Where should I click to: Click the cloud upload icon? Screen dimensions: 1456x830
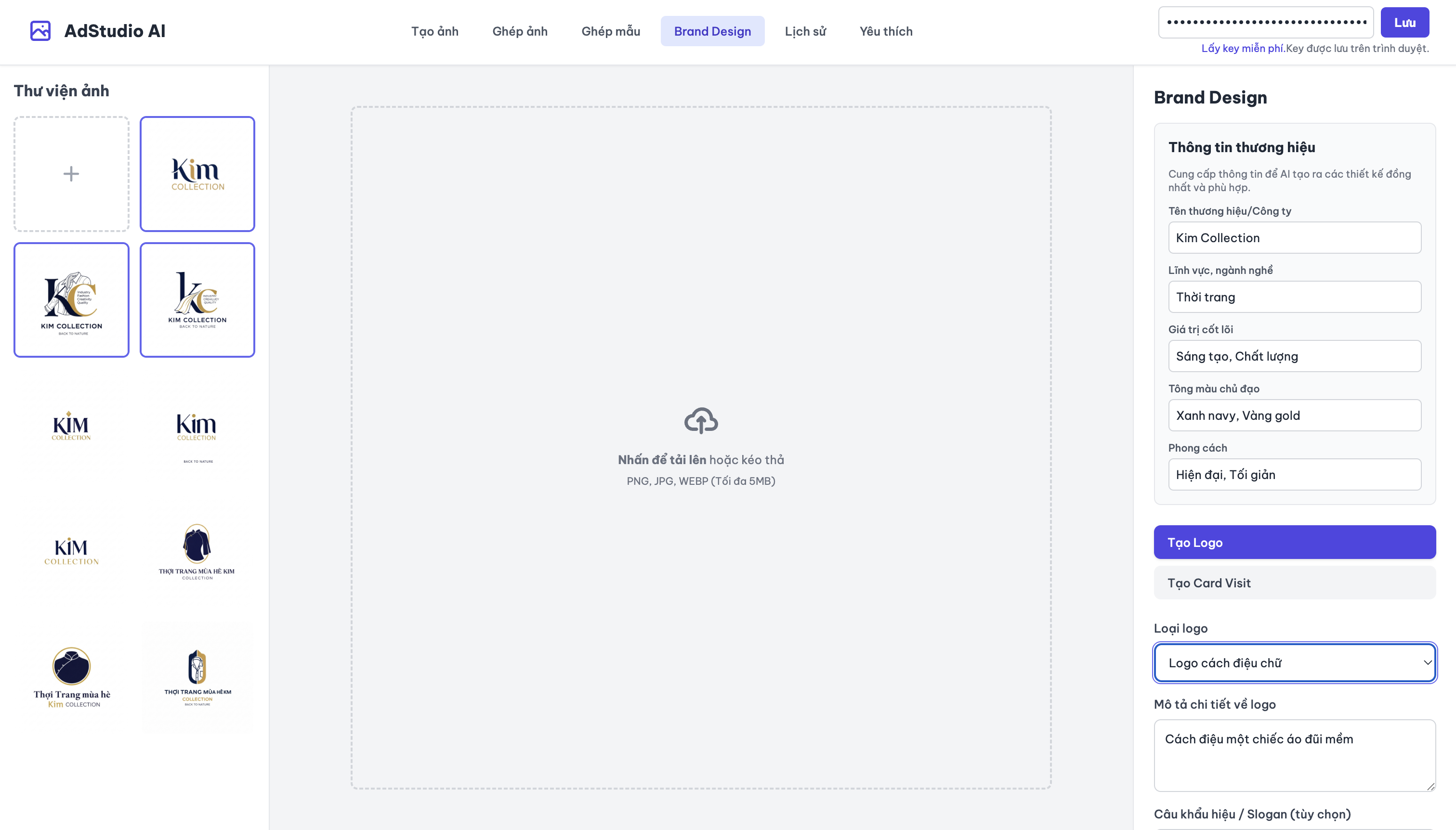tap(701, 421)
